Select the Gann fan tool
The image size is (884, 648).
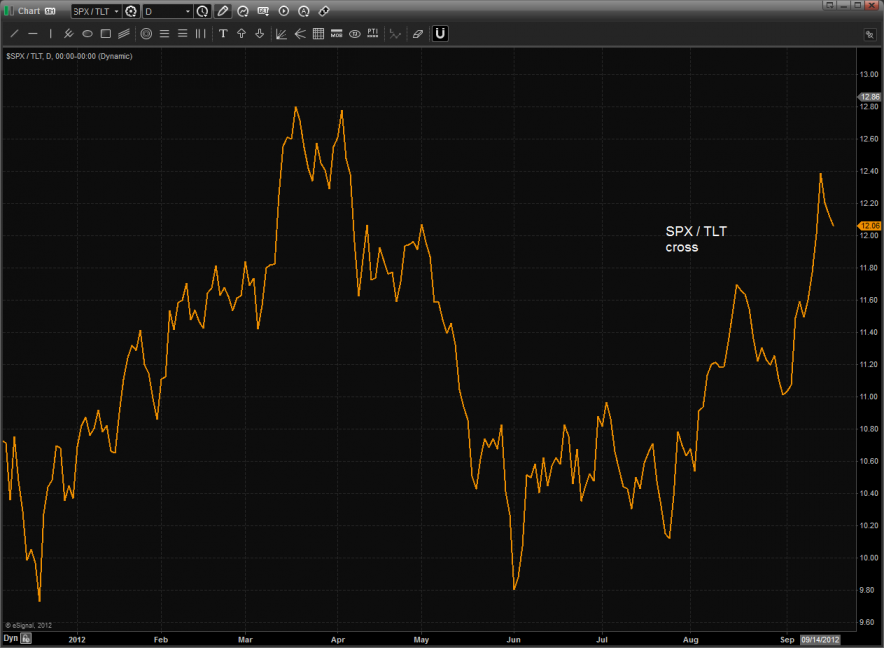tap(281, 34)
